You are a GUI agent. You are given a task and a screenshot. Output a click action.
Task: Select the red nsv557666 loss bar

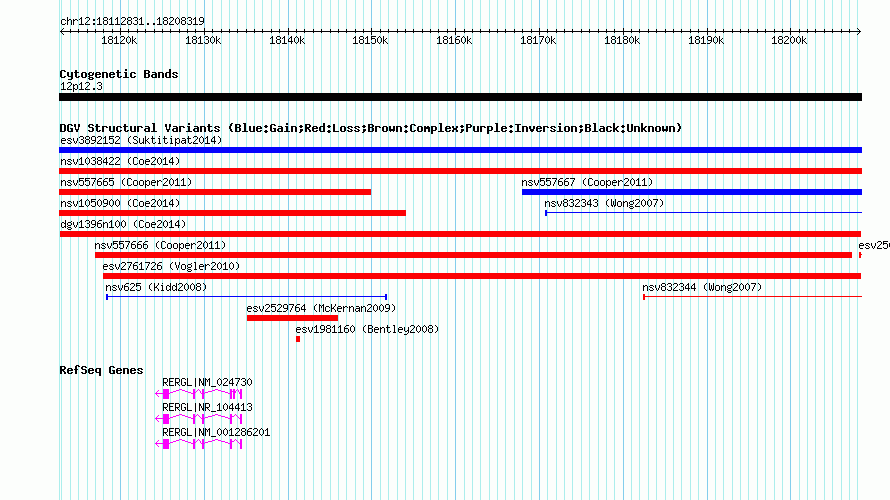point(473,255)
